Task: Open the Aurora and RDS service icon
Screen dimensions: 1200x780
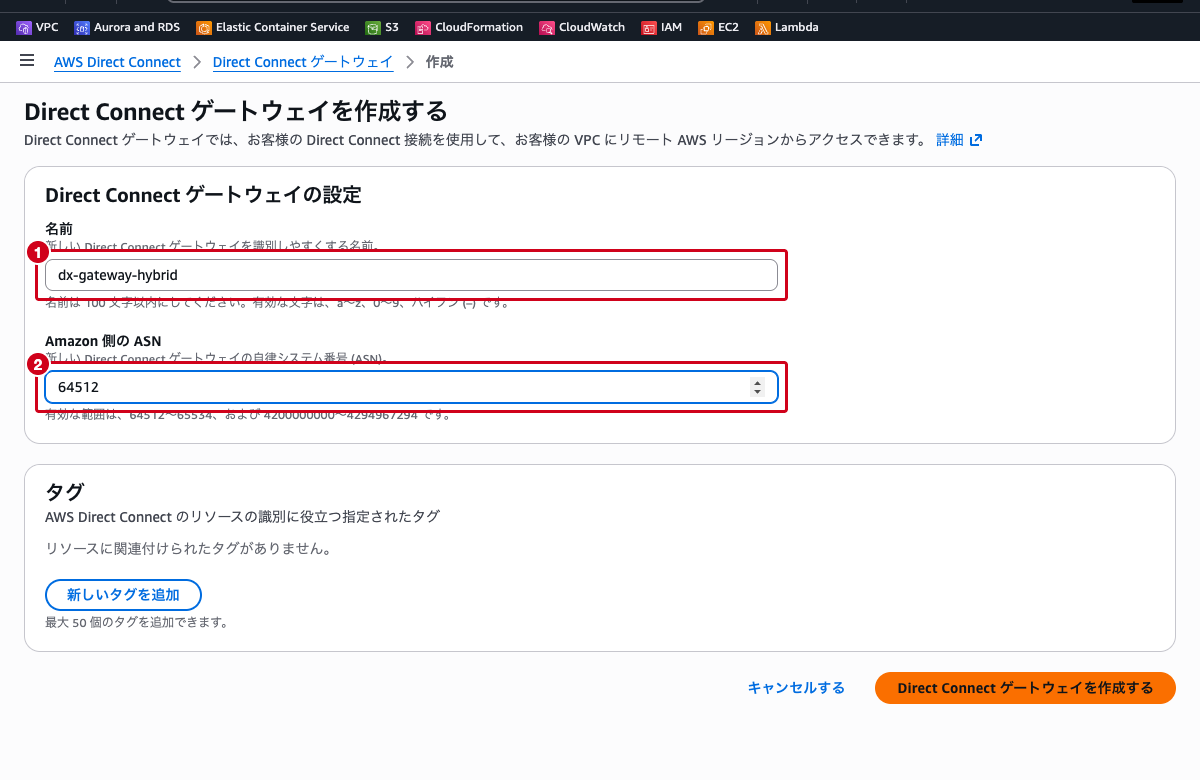Action: [x=82, y=28]
